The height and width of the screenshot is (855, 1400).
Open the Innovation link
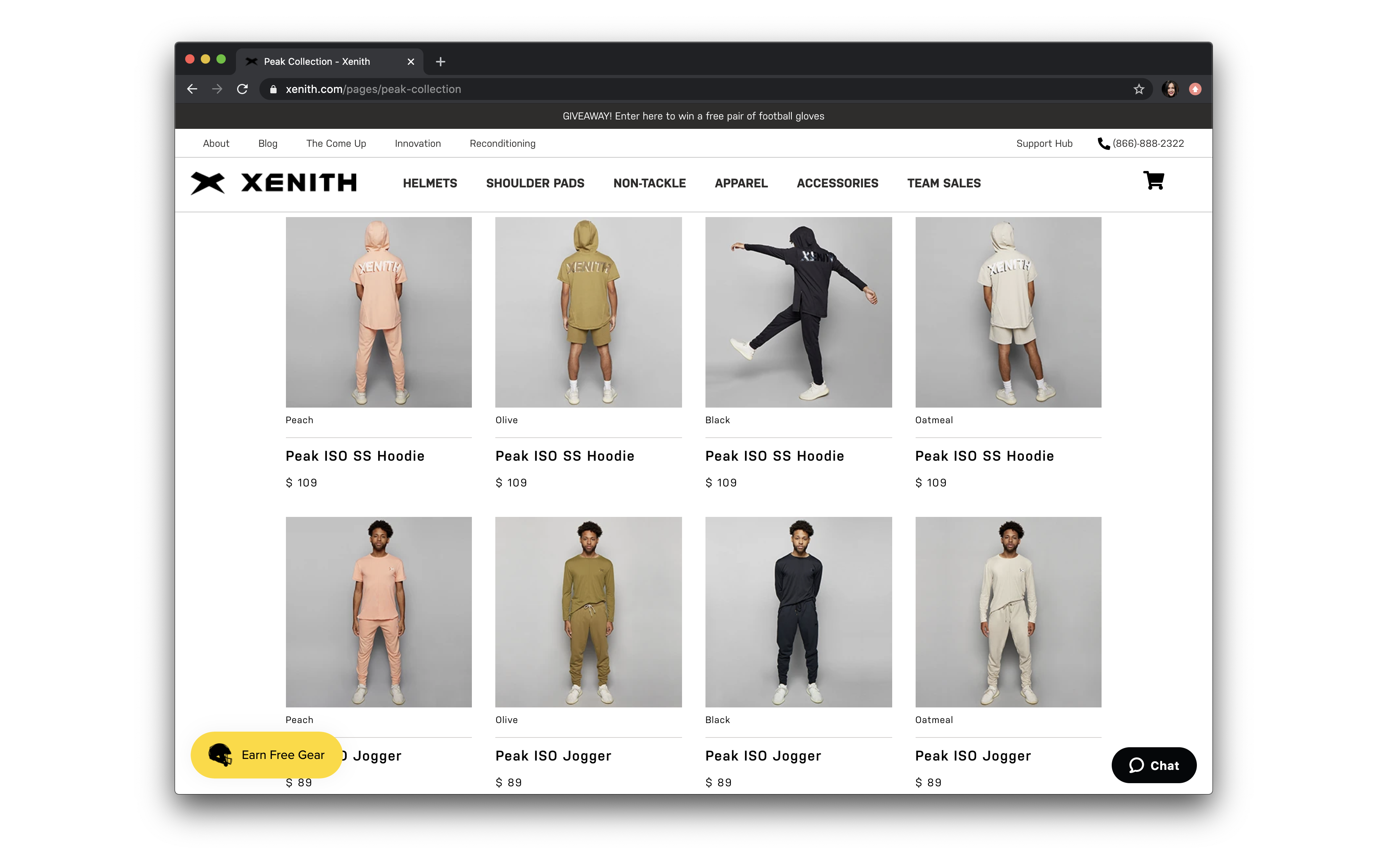[x=418, y=144]
